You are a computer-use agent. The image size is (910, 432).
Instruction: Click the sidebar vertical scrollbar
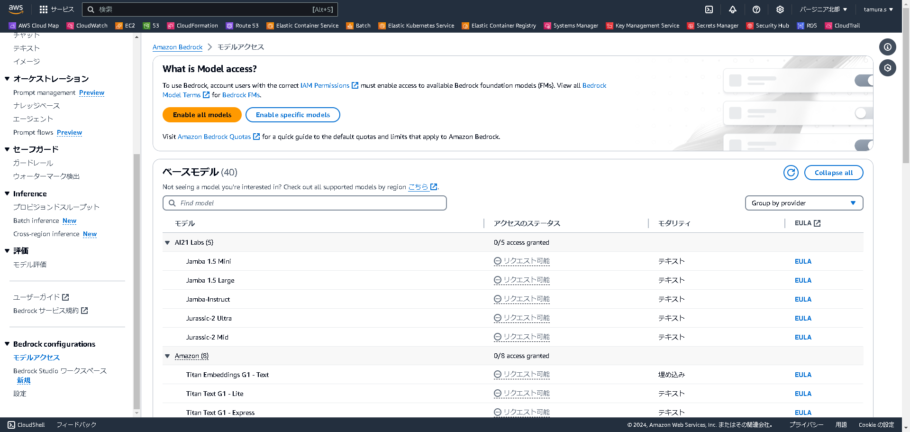point(137,282)
